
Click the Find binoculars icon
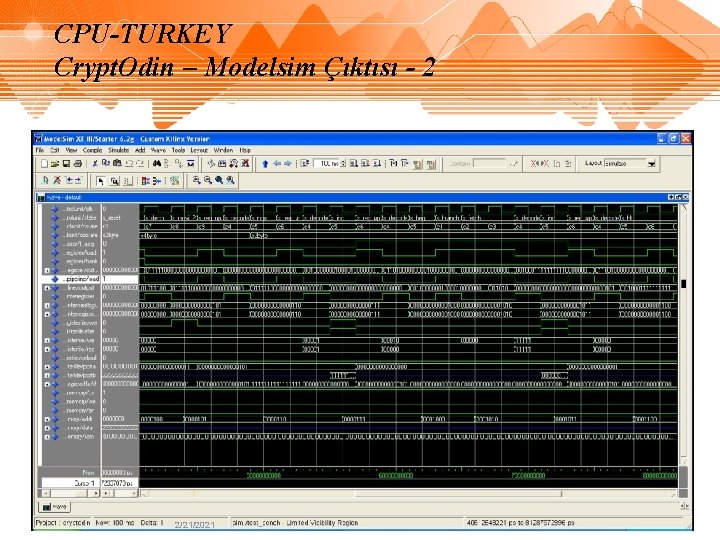click(157, 163)
